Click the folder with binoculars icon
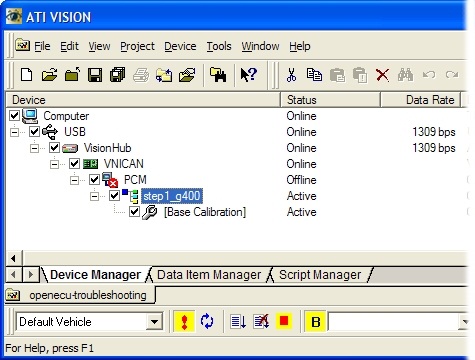 218,75
